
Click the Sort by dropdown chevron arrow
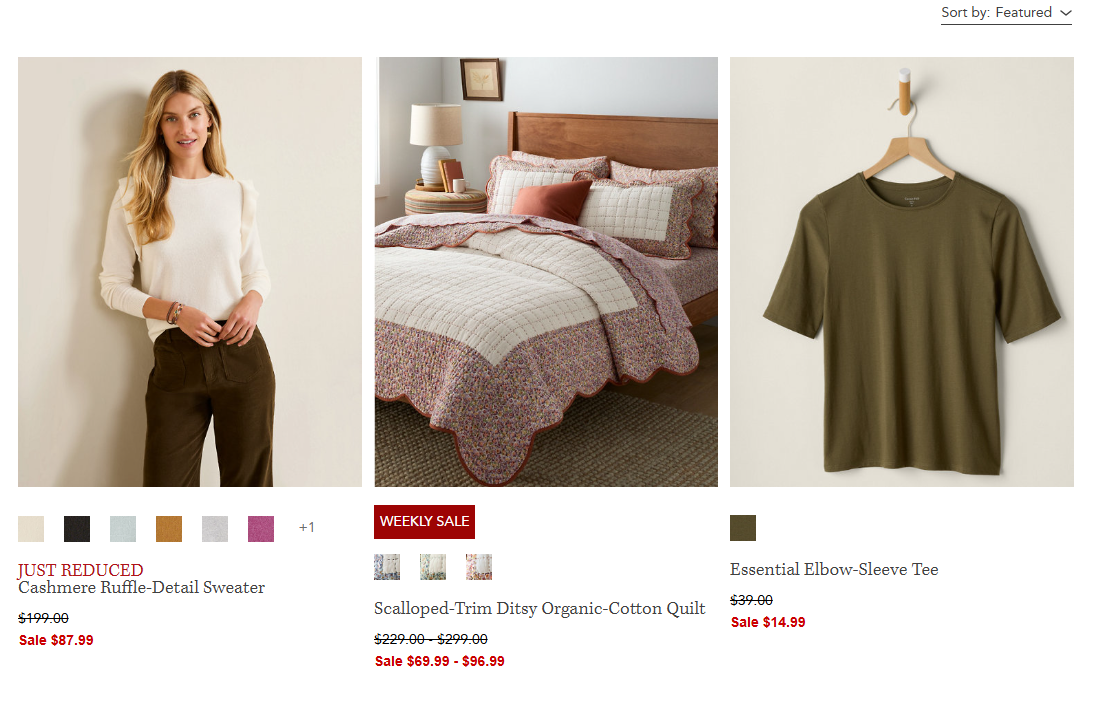(1065, 13)
